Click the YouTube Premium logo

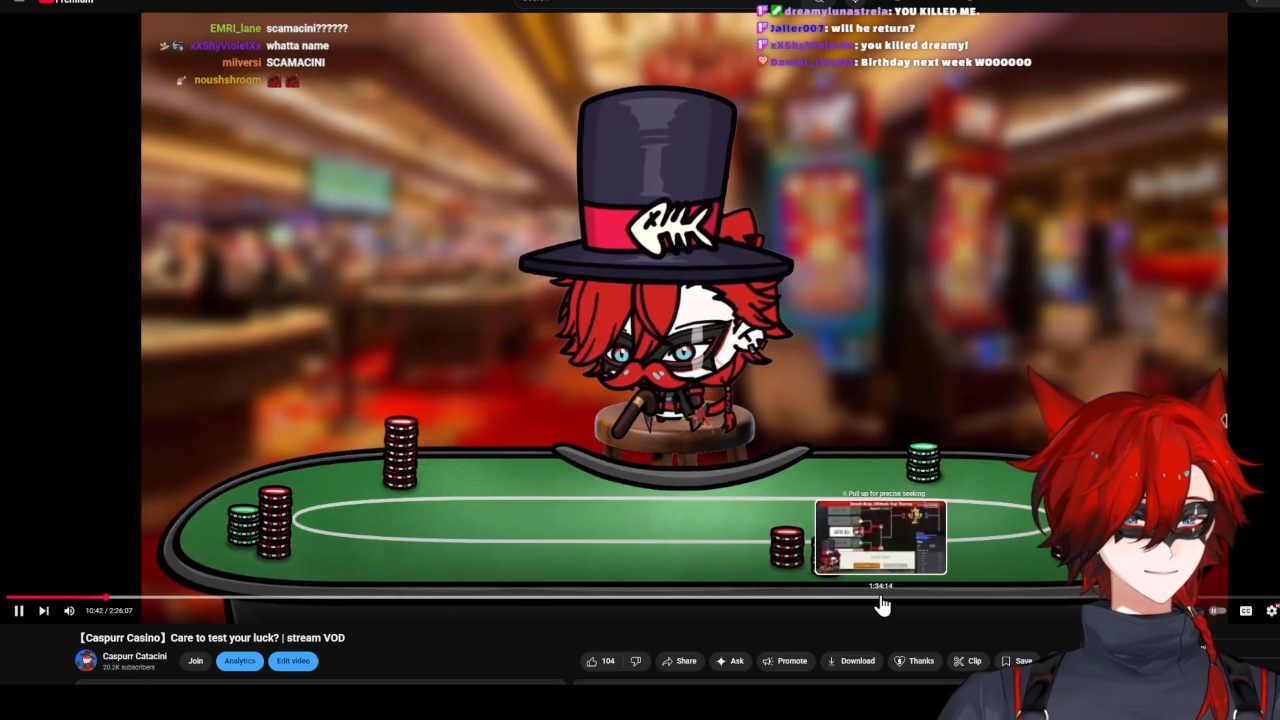coord(66,2)
